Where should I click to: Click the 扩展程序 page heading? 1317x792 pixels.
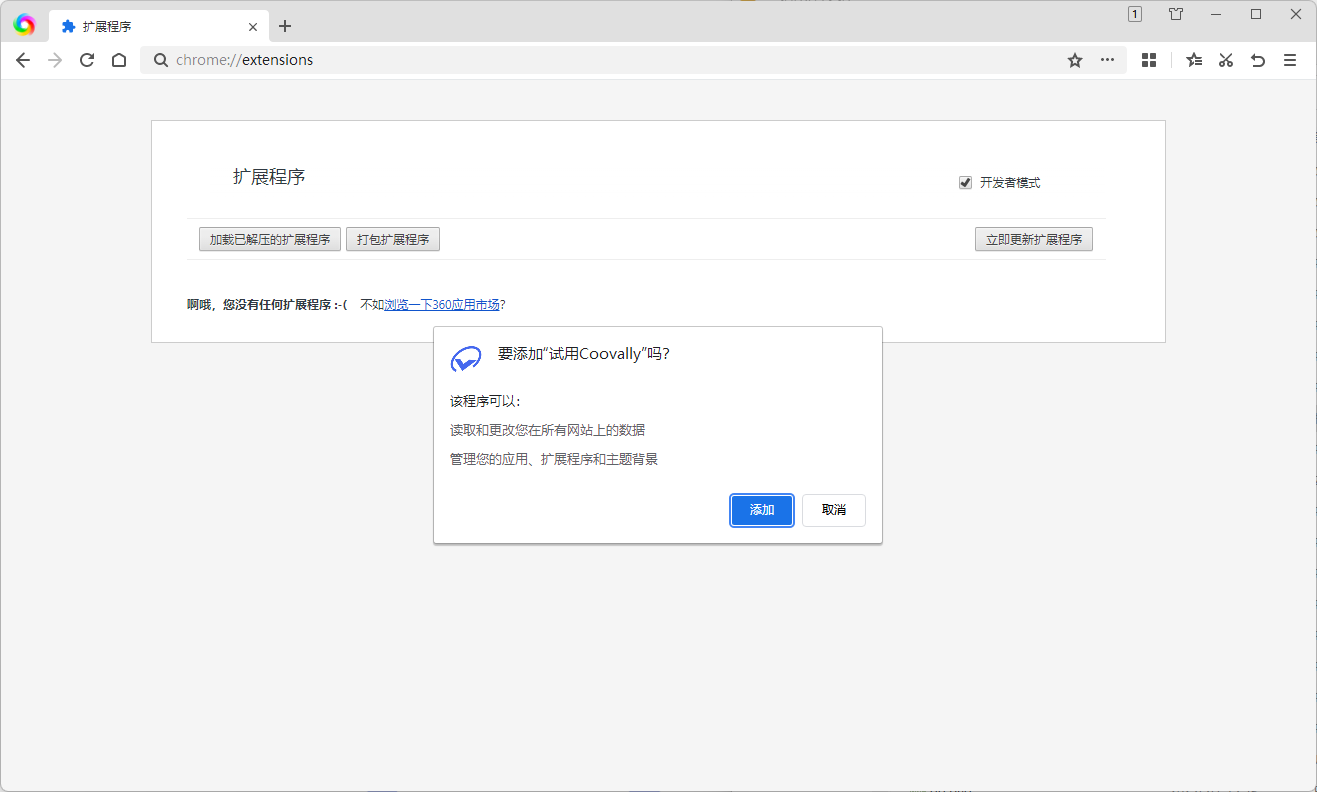[269, 177]
